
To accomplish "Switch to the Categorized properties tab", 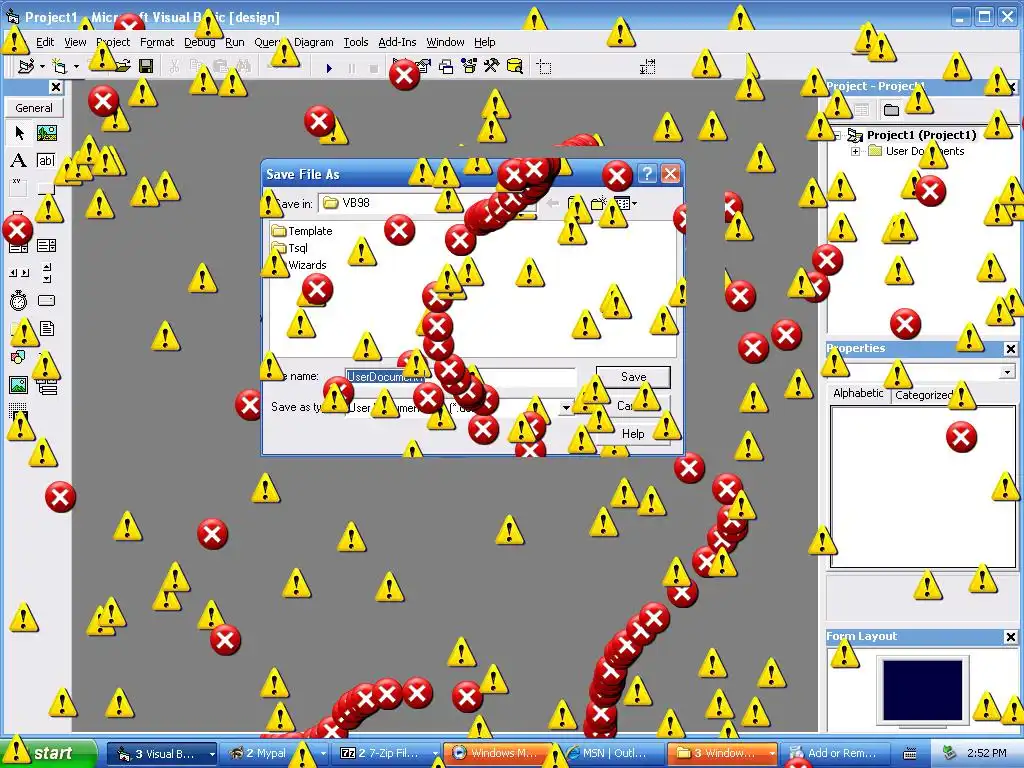I will 924,394.
